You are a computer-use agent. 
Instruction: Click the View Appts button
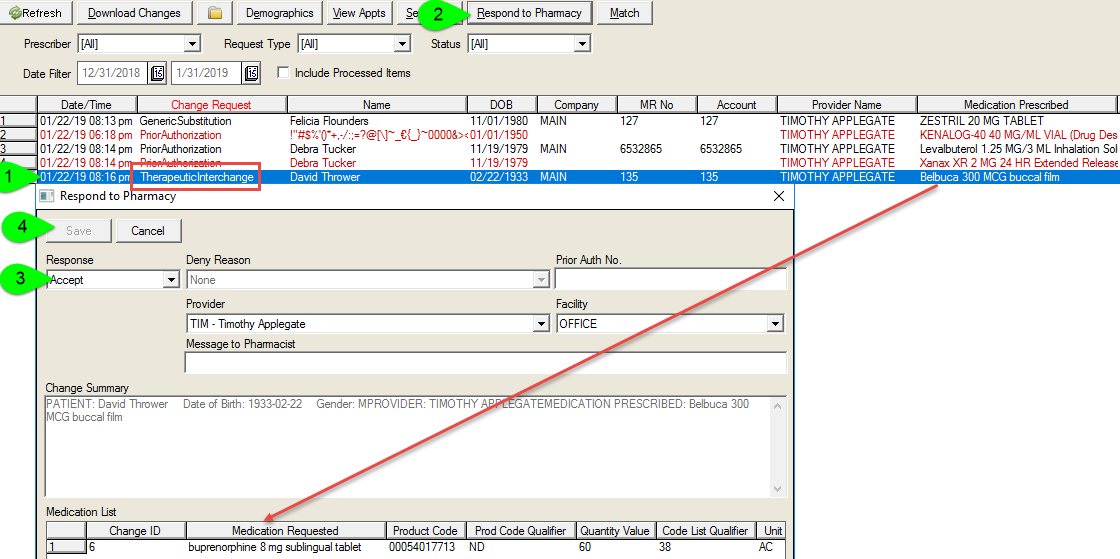click(x=358, y=13)
